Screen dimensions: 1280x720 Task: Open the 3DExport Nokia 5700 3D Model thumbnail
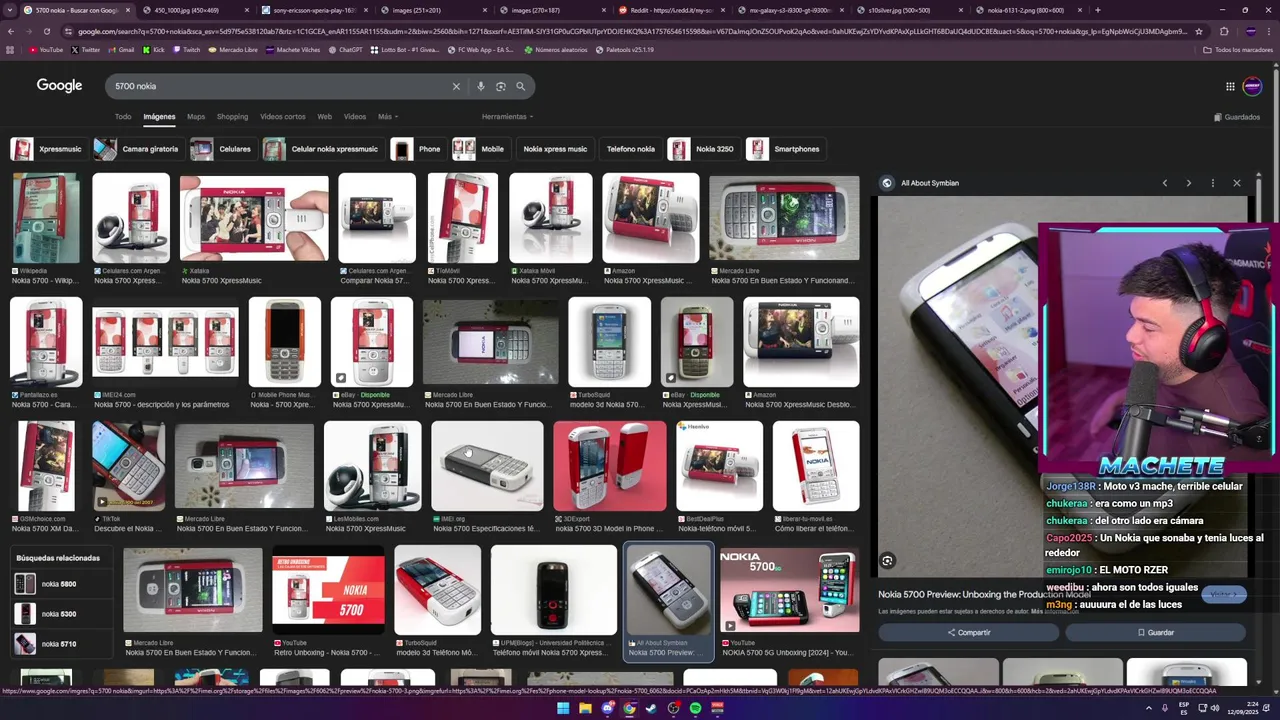tap(609, 466)
